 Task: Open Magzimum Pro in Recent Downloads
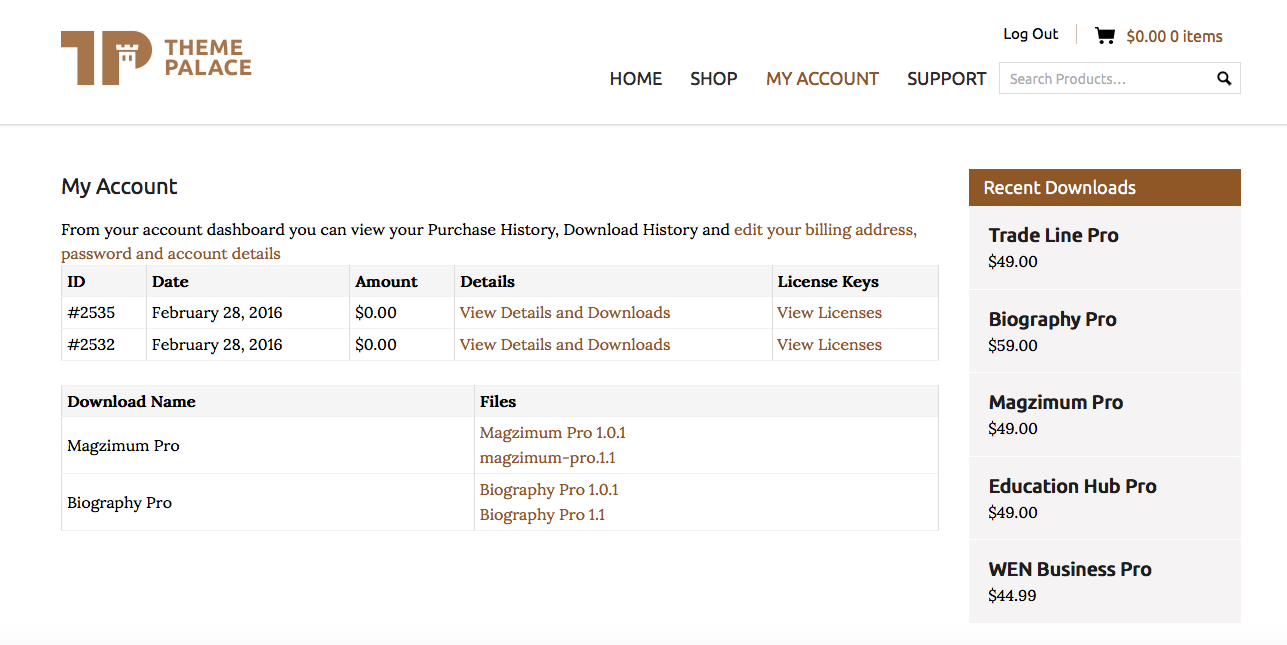(1056, 403)
